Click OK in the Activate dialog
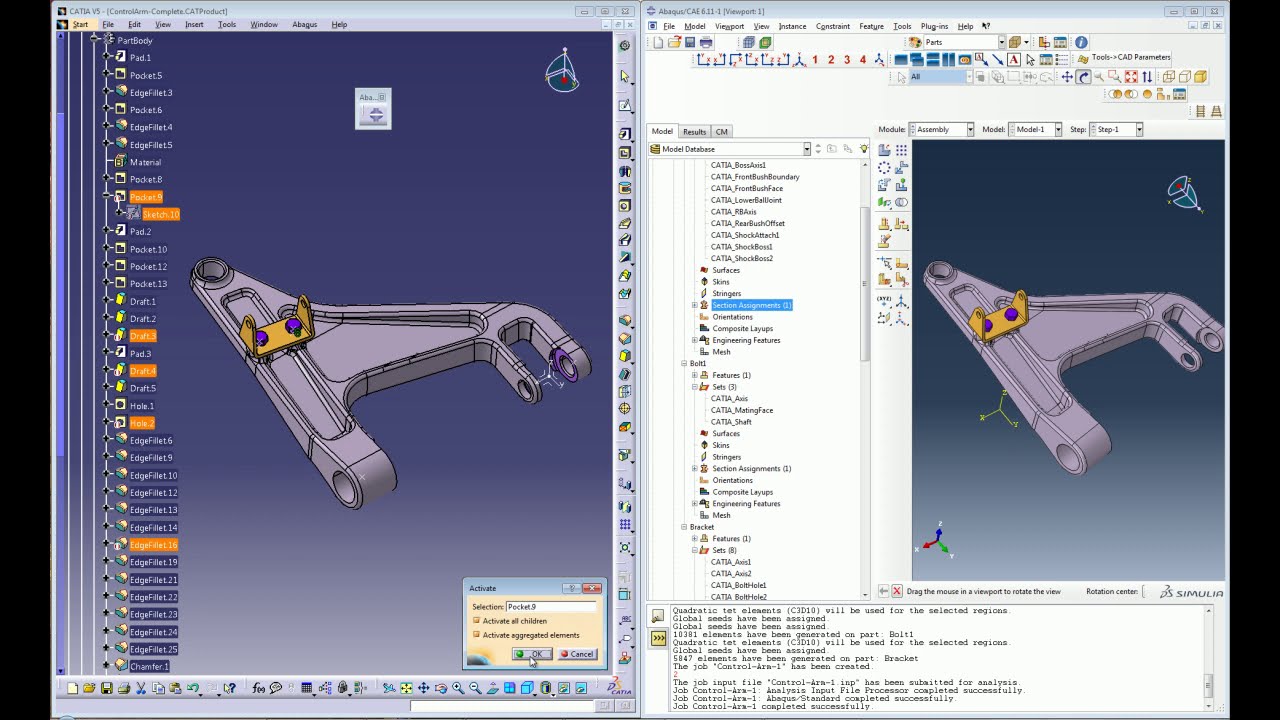1280x720 pixels. tap(532, 654)
